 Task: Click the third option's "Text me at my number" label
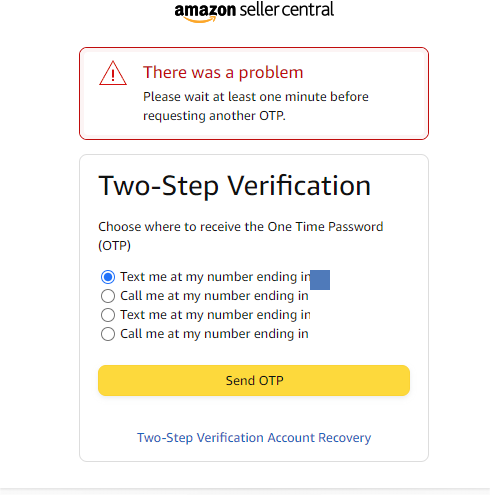coord(215,315)
